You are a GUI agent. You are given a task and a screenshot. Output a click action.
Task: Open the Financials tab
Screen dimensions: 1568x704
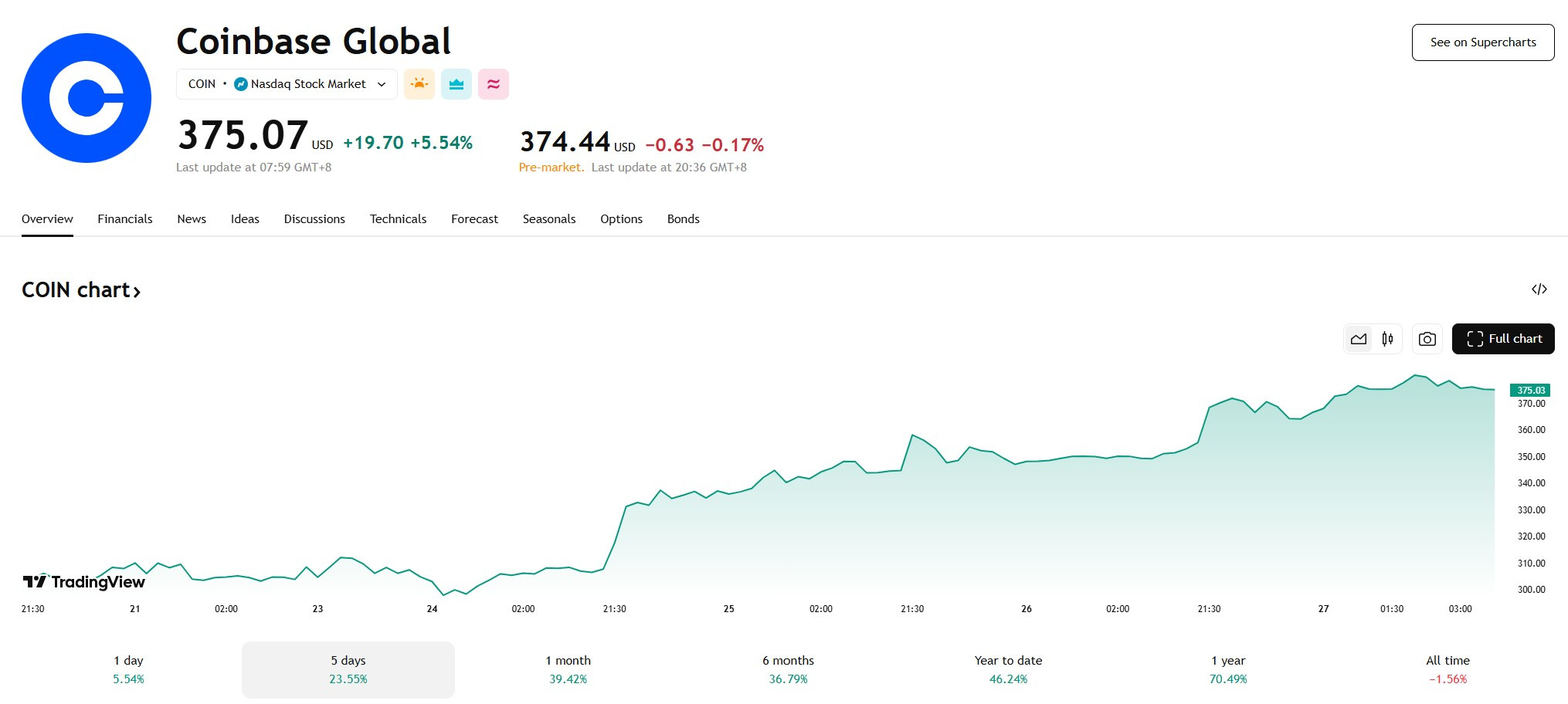click(125, 219)
